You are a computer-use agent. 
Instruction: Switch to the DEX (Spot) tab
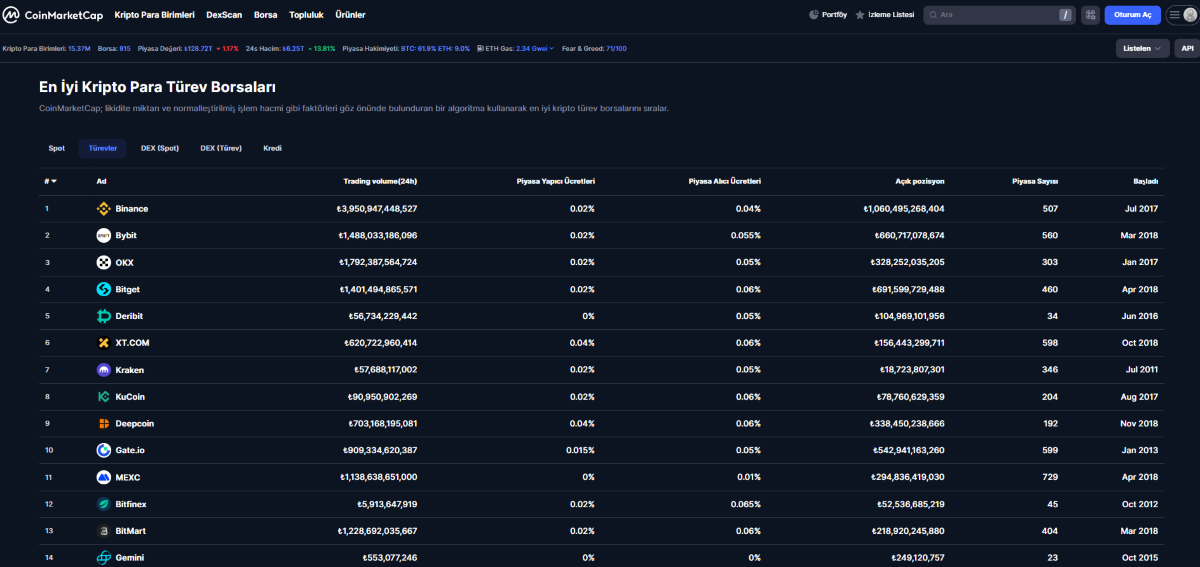click(x=160, y=148)
